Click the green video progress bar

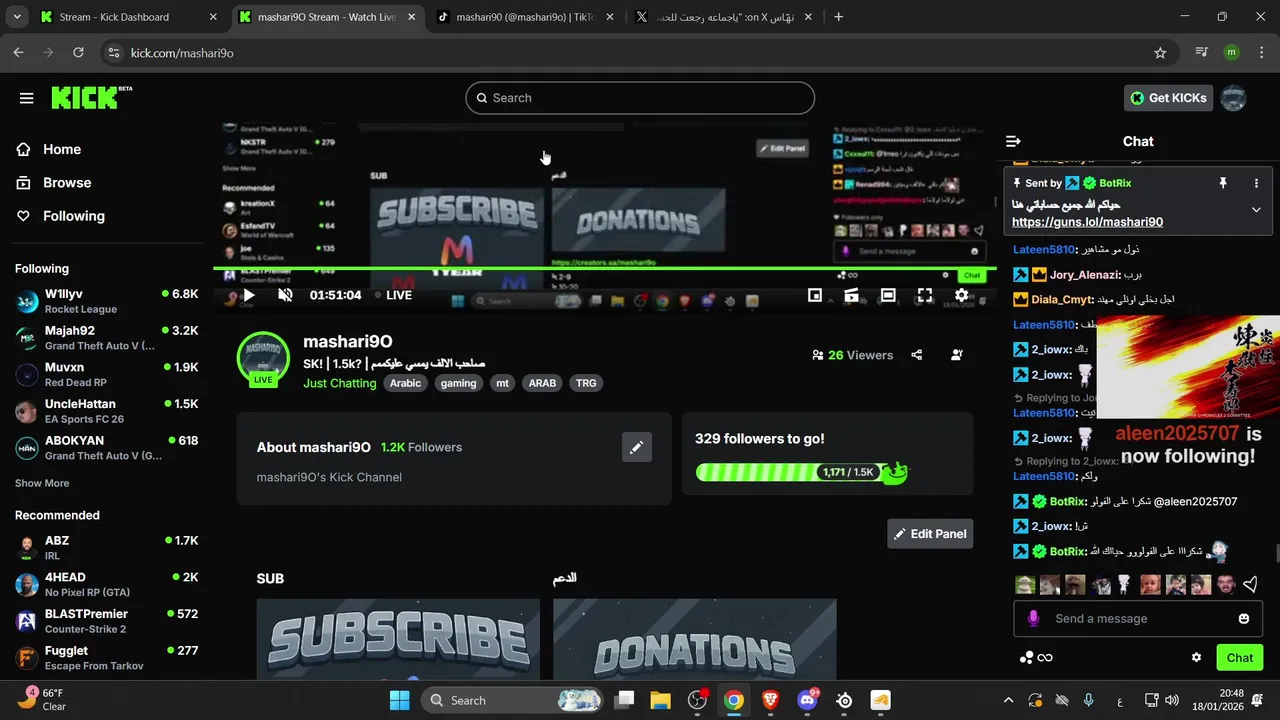[x=604, y=268]
